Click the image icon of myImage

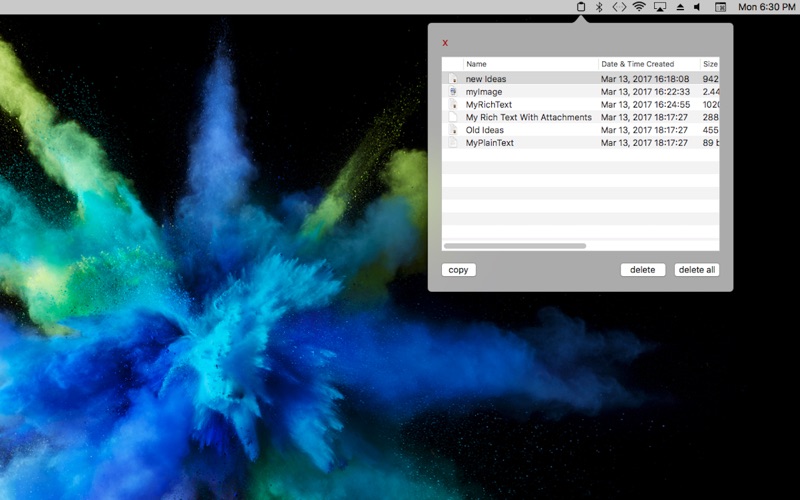(453, 91)
